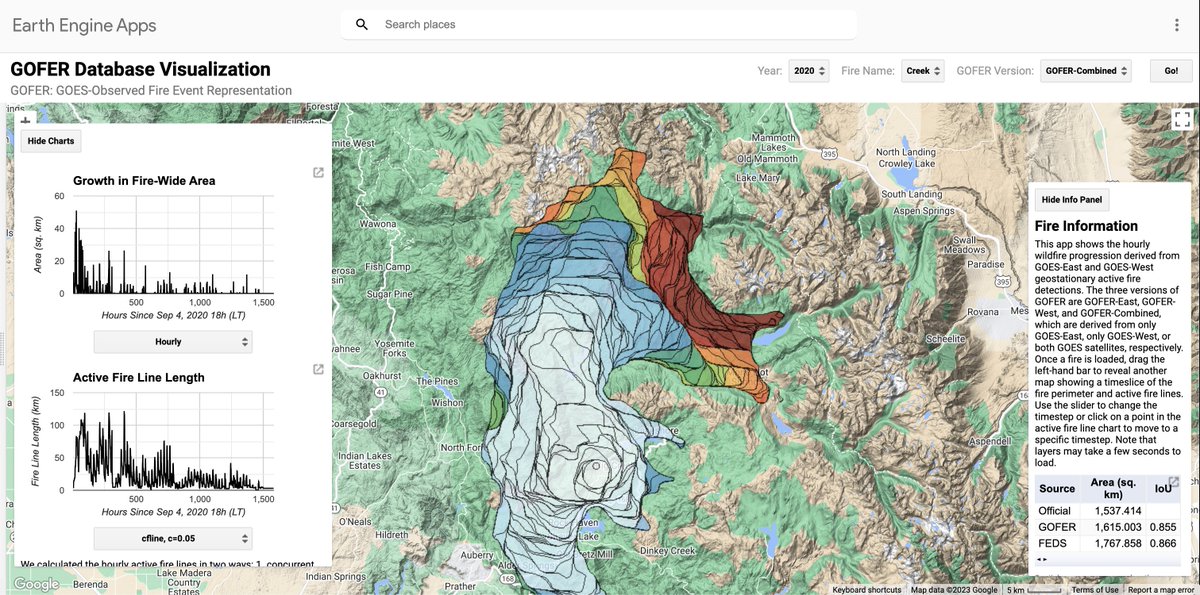Click the Fire Information heading

coord(1086,226)
